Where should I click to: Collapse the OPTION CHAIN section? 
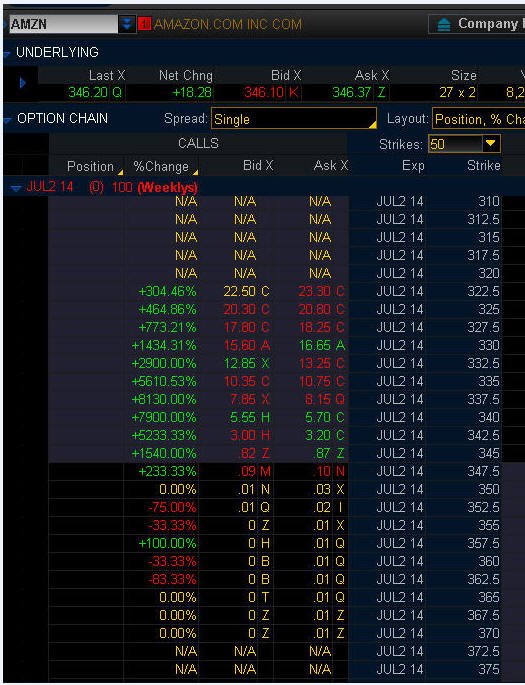7,119
